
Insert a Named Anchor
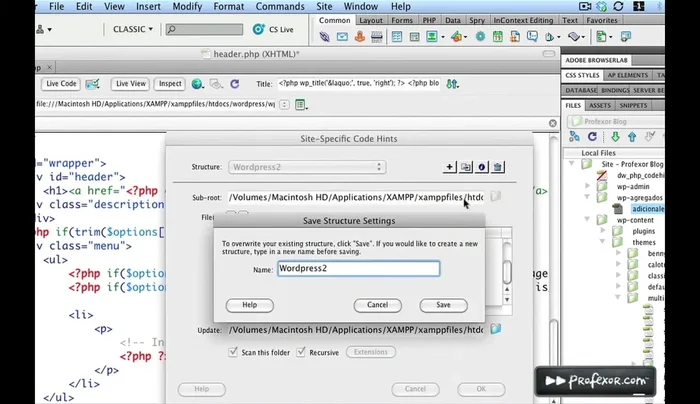click(x=360, y=37)
